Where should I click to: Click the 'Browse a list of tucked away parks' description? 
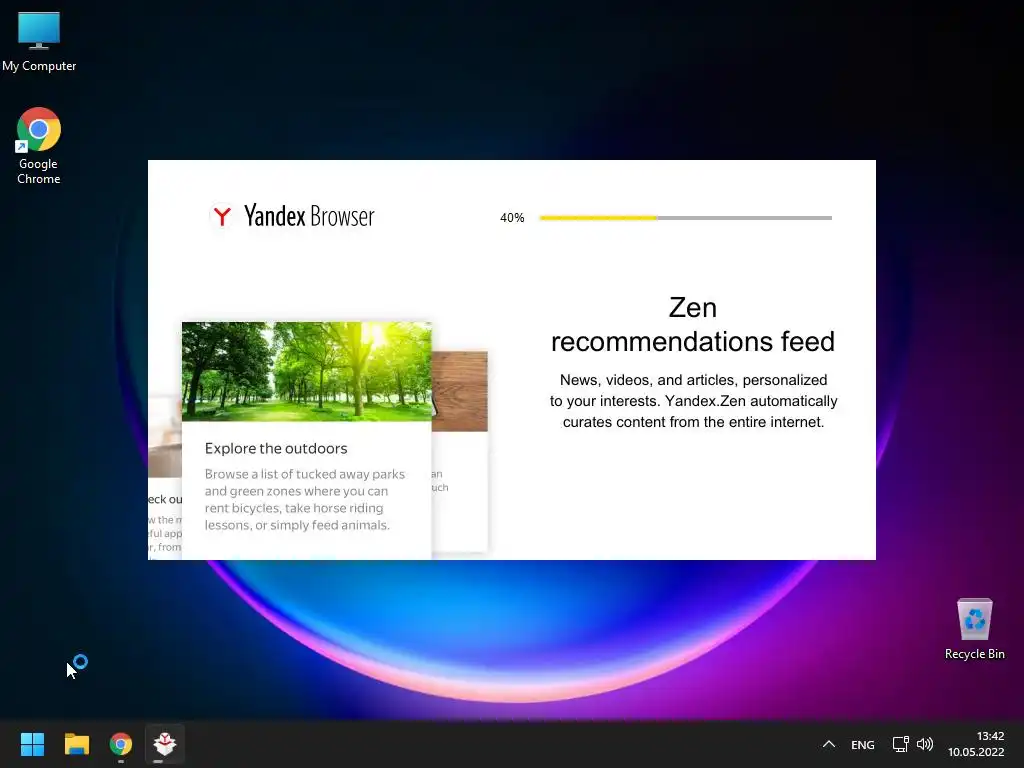point(305,500)
